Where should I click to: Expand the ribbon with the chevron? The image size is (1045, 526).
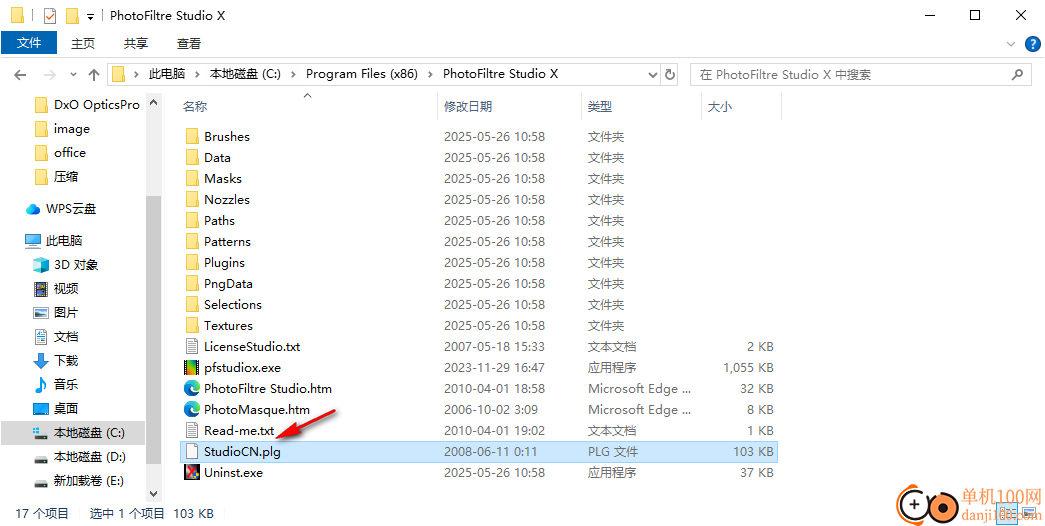1010,44
